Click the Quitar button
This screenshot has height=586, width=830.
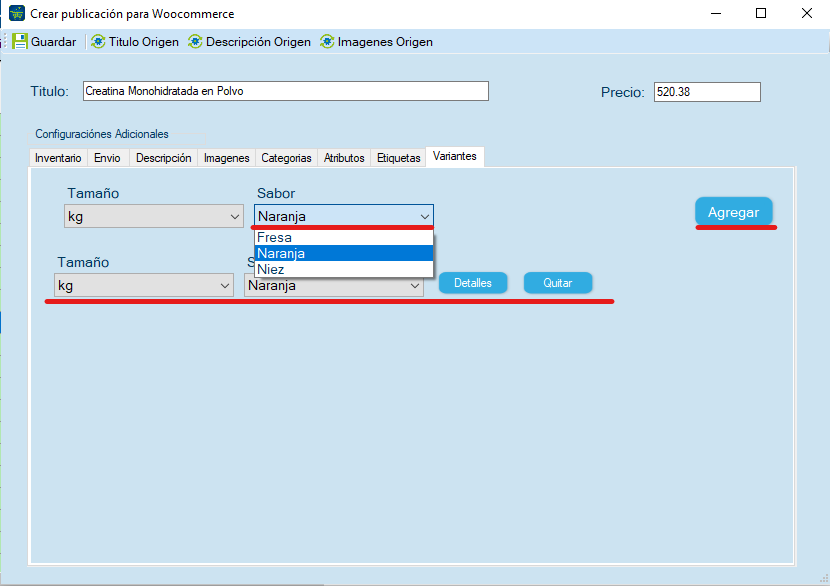coord(557,283)
